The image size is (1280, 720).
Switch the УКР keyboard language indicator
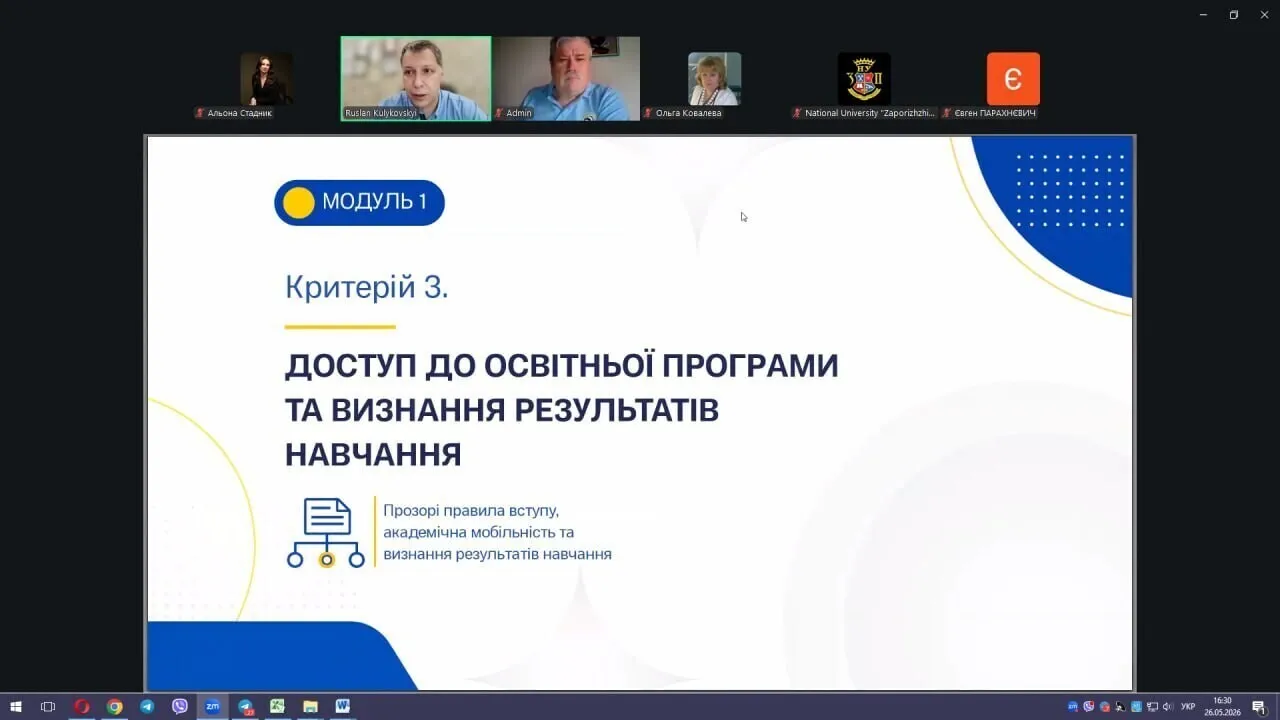pos(1188,706)
